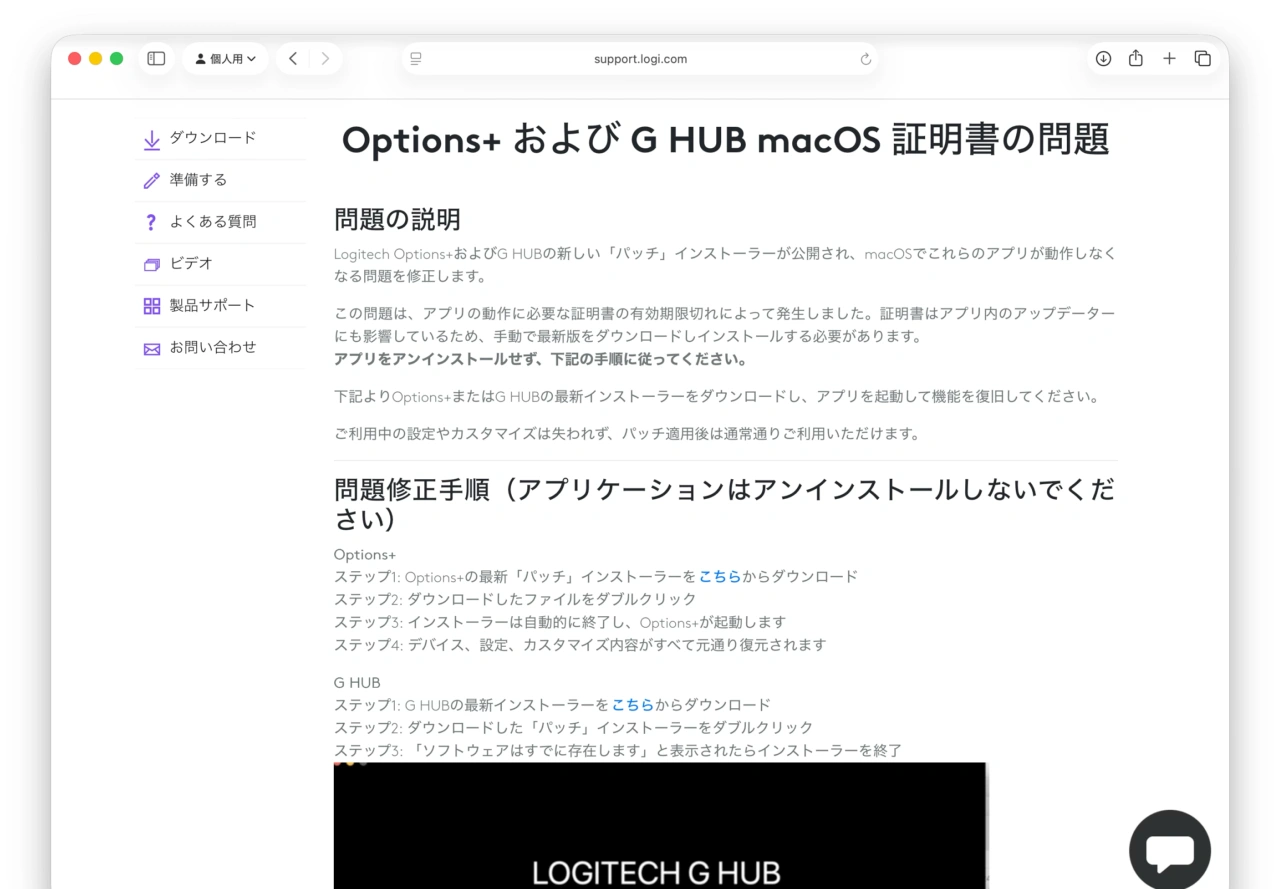Go back using the back arrow
Screen dimensions: 1280x889
click(x=293, y=59)
